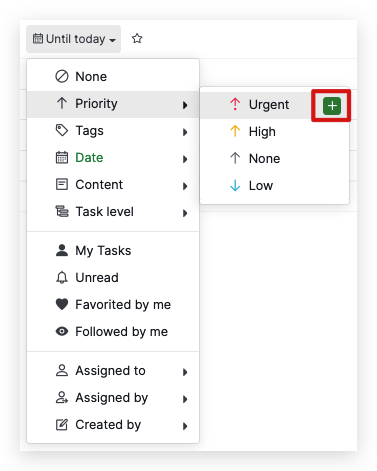Expand Date submenu arrow
Screen dimensions: 377x471
[185, 159]
